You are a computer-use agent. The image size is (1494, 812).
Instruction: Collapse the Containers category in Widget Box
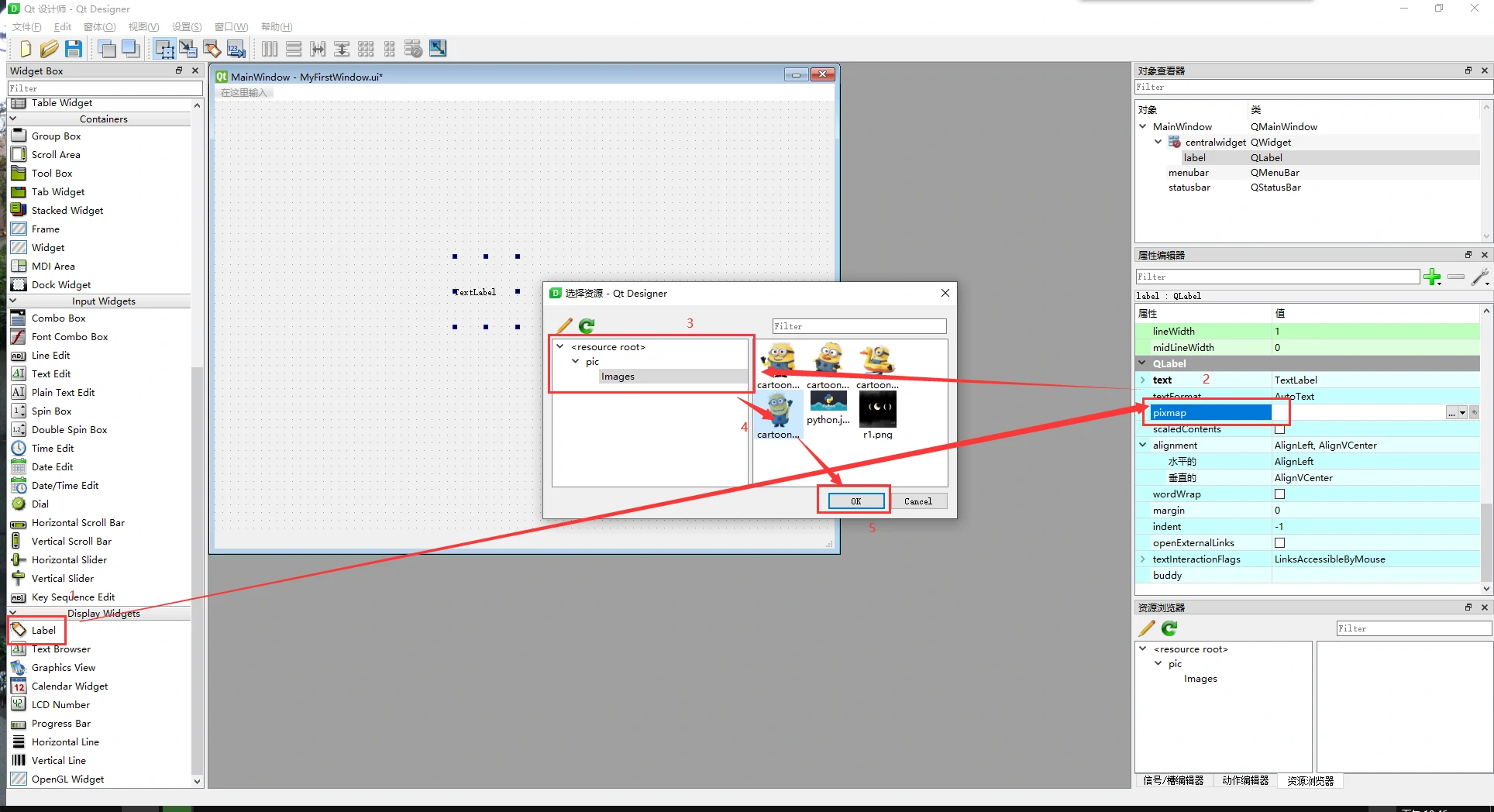(x=13, y=119)
